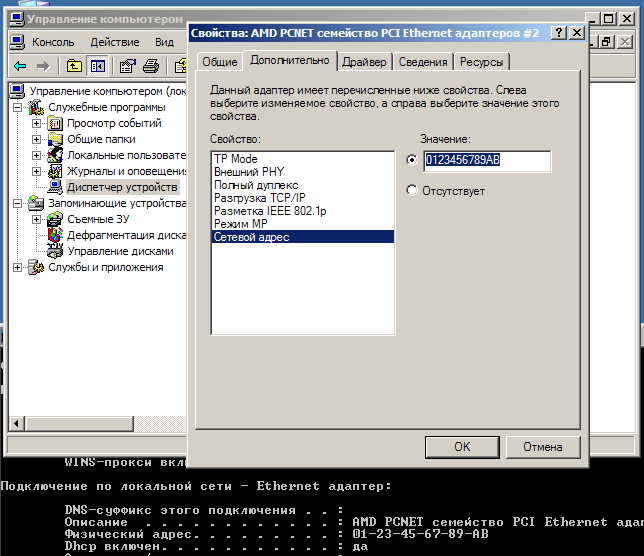Click Службы и приложения tree label

[x=106, y=267]
